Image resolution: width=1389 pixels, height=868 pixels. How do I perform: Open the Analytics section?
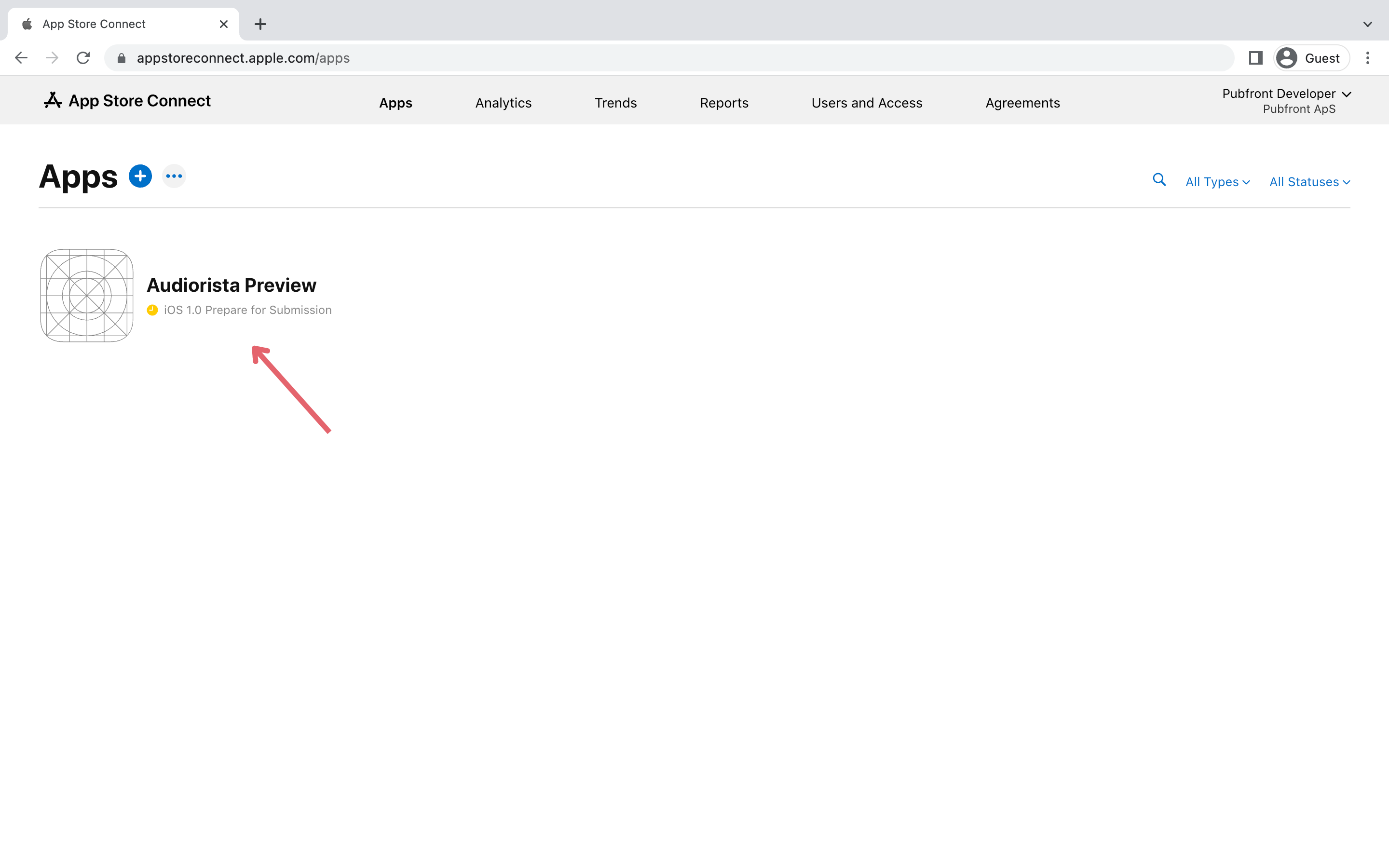[x=504, y=103]
